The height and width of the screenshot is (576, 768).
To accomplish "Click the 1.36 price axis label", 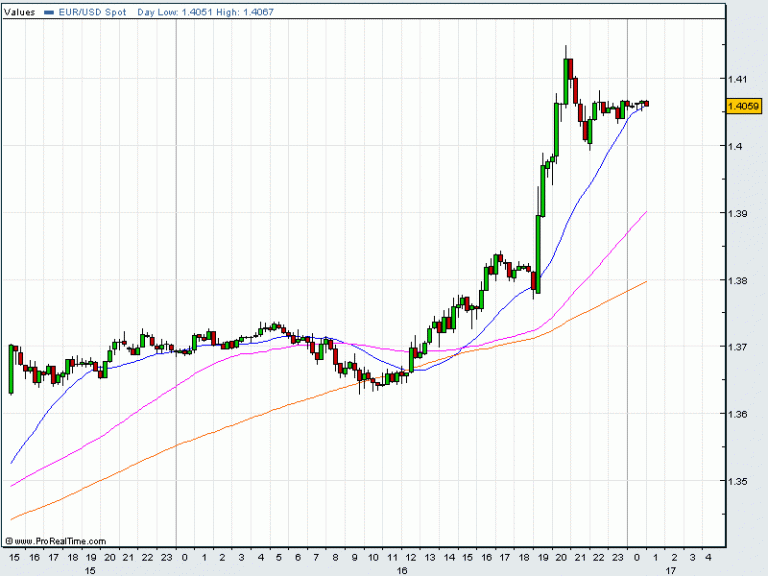I will (738, 414).
